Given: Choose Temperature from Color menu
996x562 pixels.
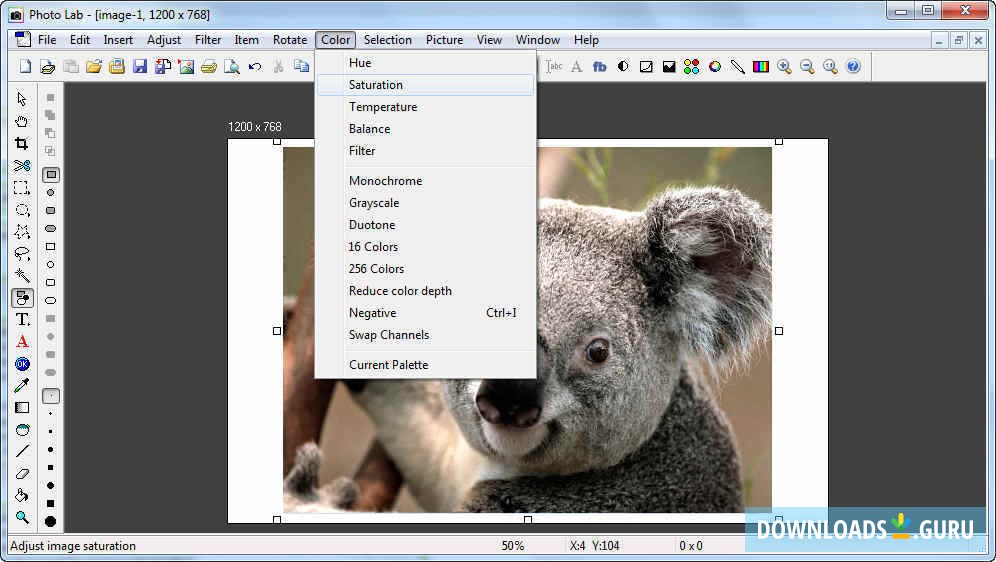Looking at the screenshot, I should point(426,107).
